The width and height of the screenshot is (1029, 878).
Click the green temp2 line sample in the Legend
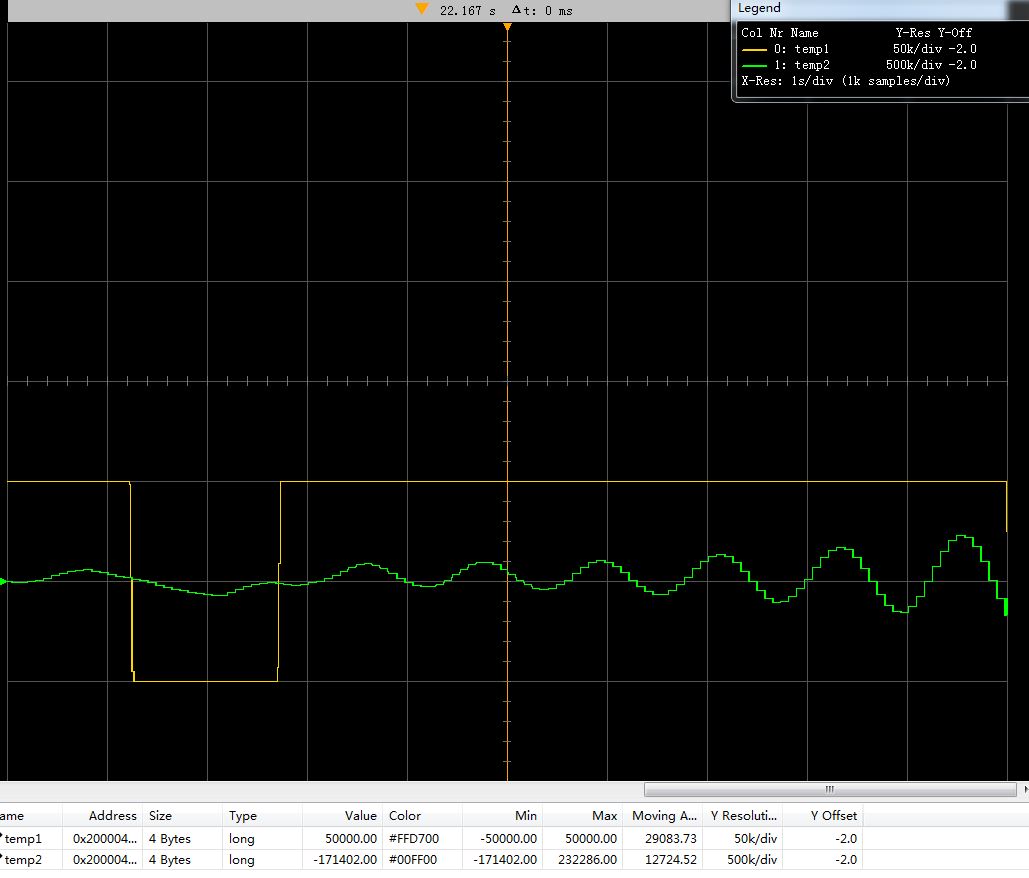click(754, 66)
